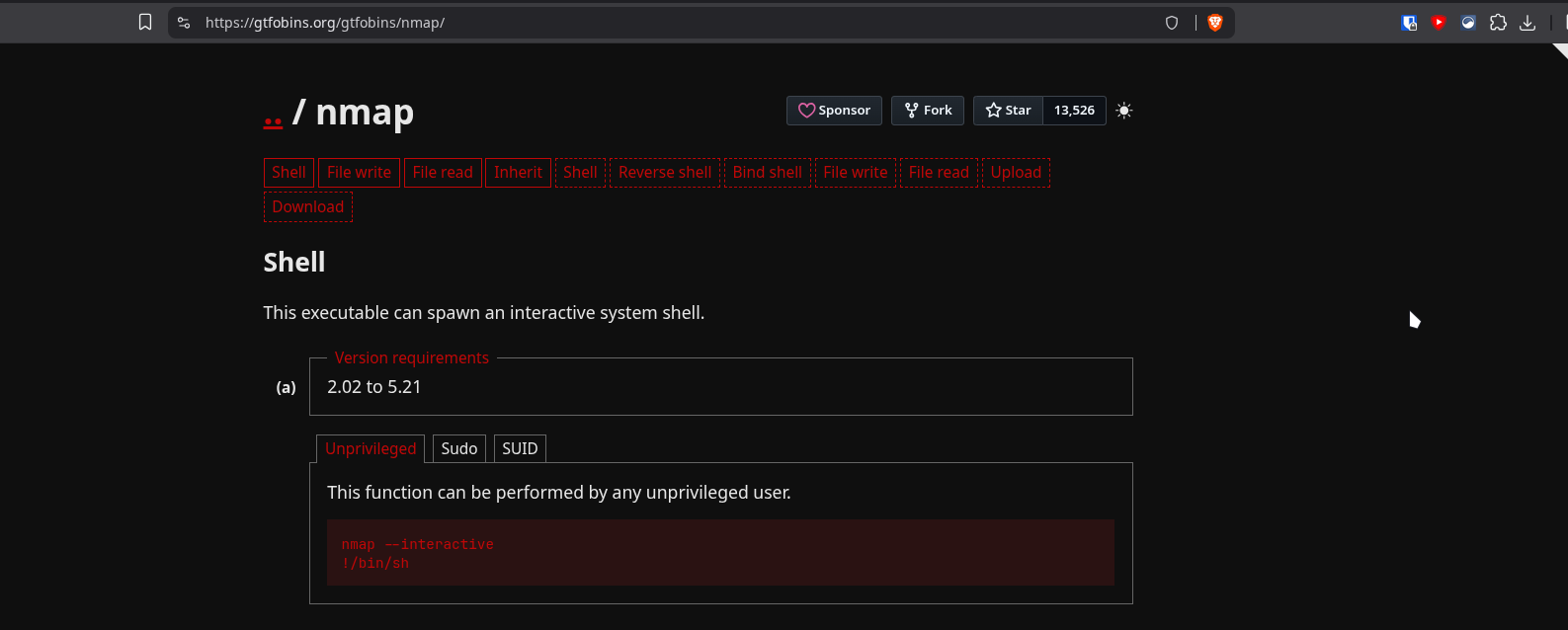
Task: Jump to the Upload tag
Action: [x=1016, y=173]
